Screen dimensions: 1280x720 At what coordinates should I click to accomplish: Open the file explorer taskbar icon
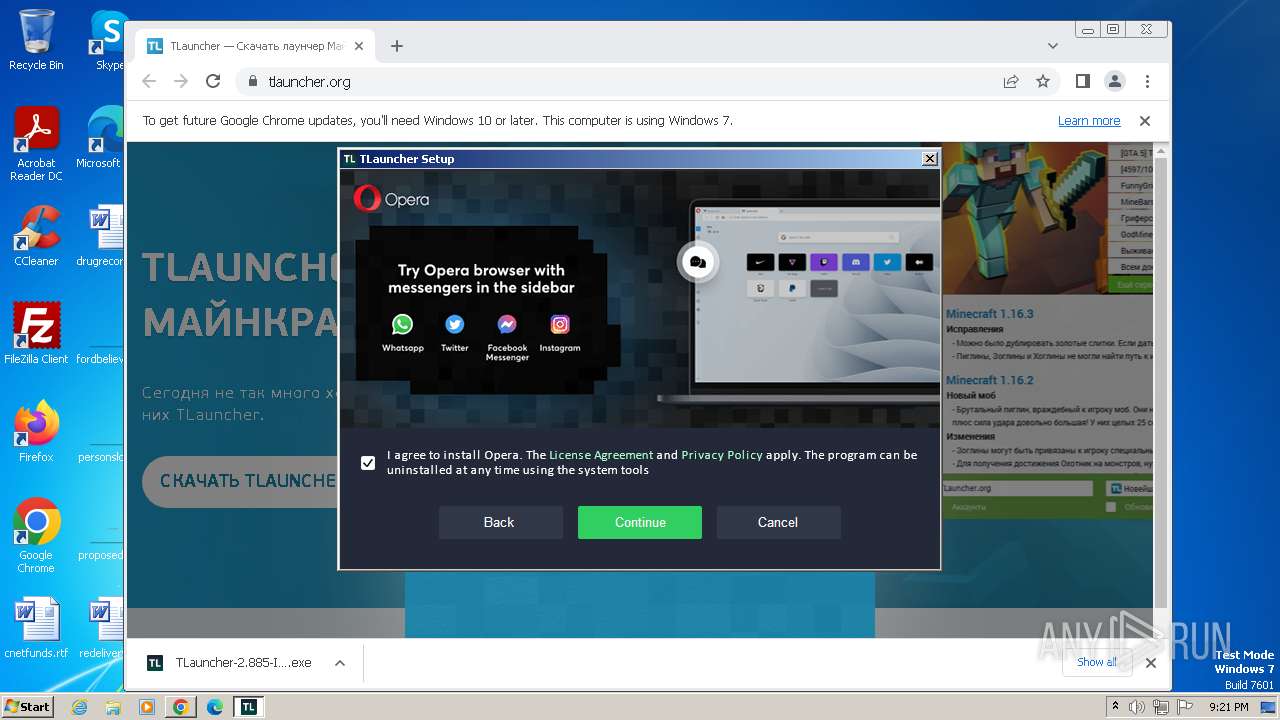click(113, 707)
